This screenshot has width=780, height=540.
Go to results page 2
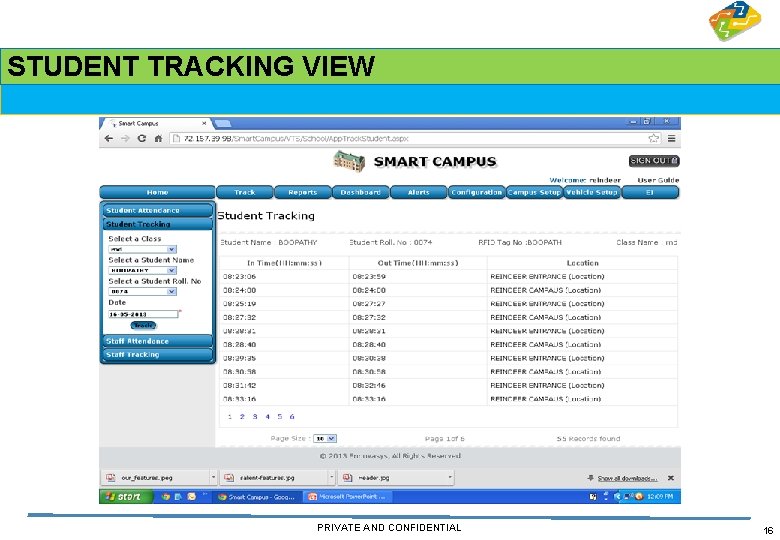pyautogui.click(x=242, y=417)
